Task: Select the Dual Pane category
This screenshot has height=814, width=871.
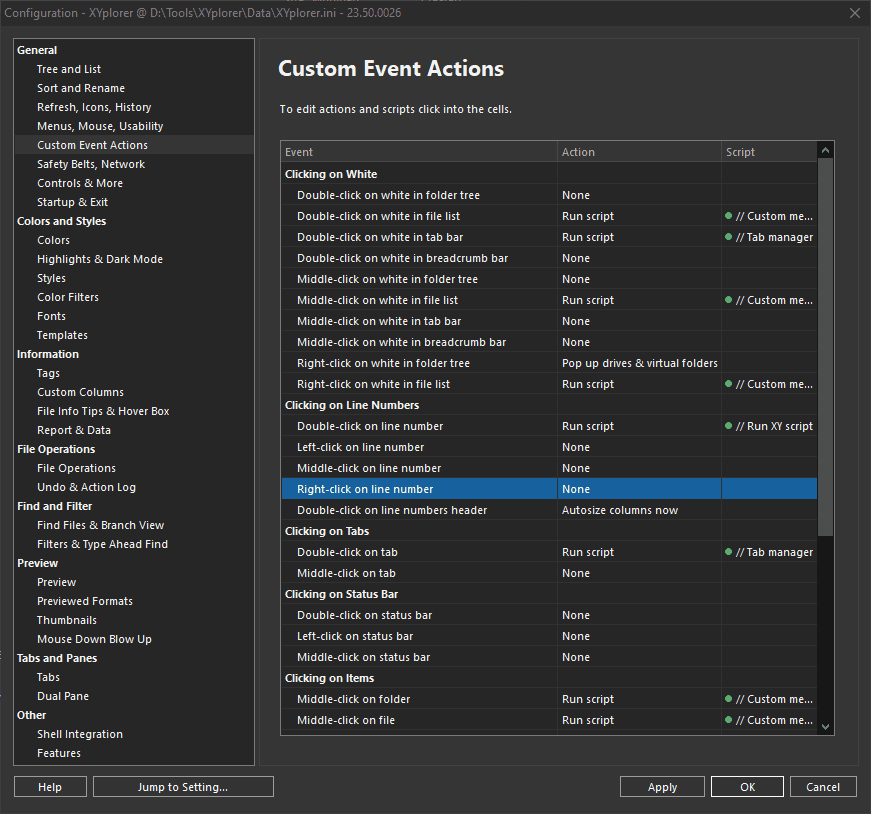Action: (x=63, y=696)
